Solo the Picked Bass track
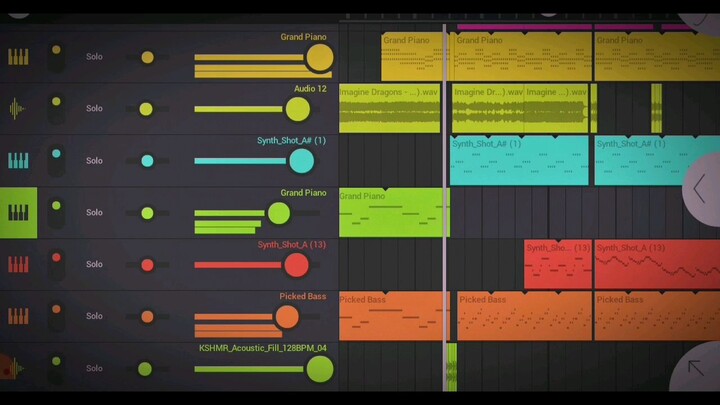Image resolution: width=720 pixels, height=405 pixels. [x=94, y=316]
